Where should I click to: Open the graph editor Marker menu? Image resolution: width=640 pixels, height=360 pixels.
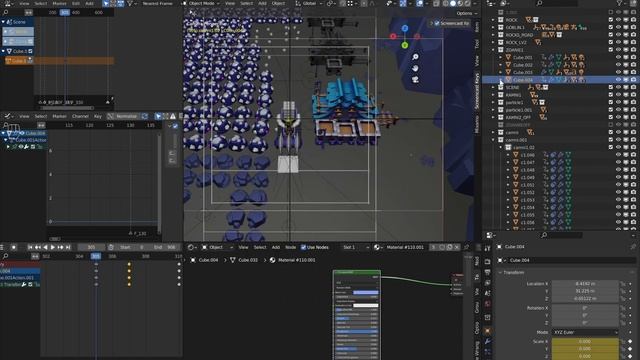[x=59, y=116]
